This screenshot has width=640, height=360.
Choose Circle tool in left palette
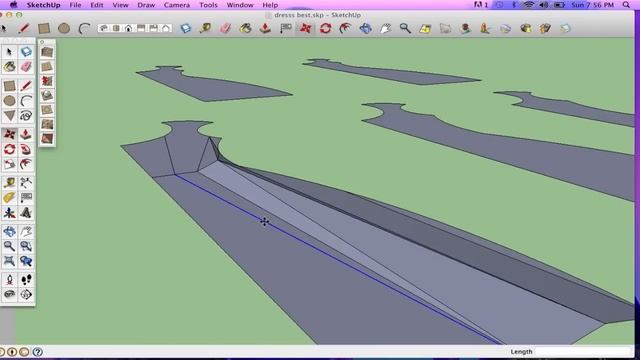9,100
